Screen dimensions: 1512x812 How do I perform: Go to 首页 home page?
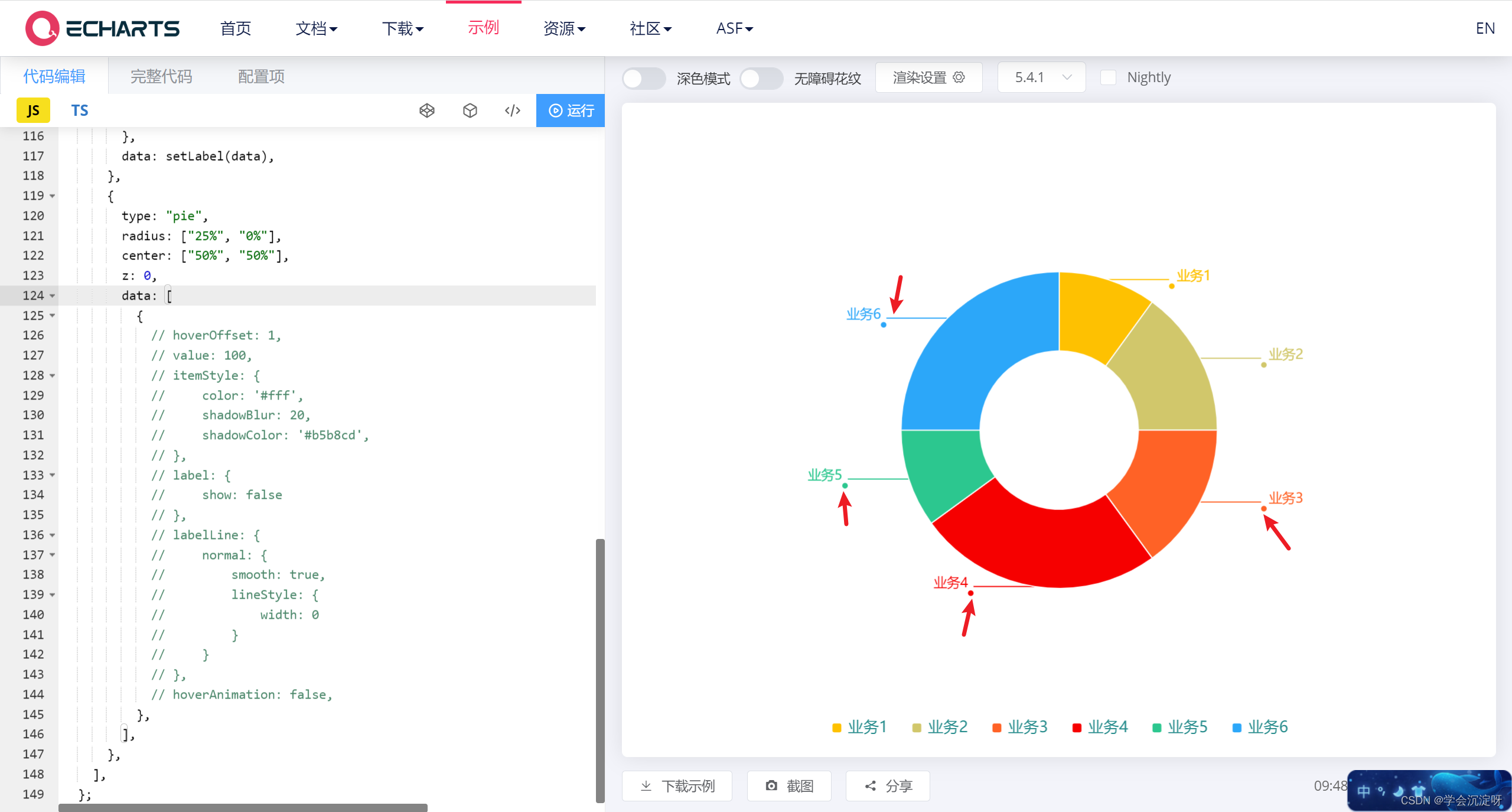point(236,28)
